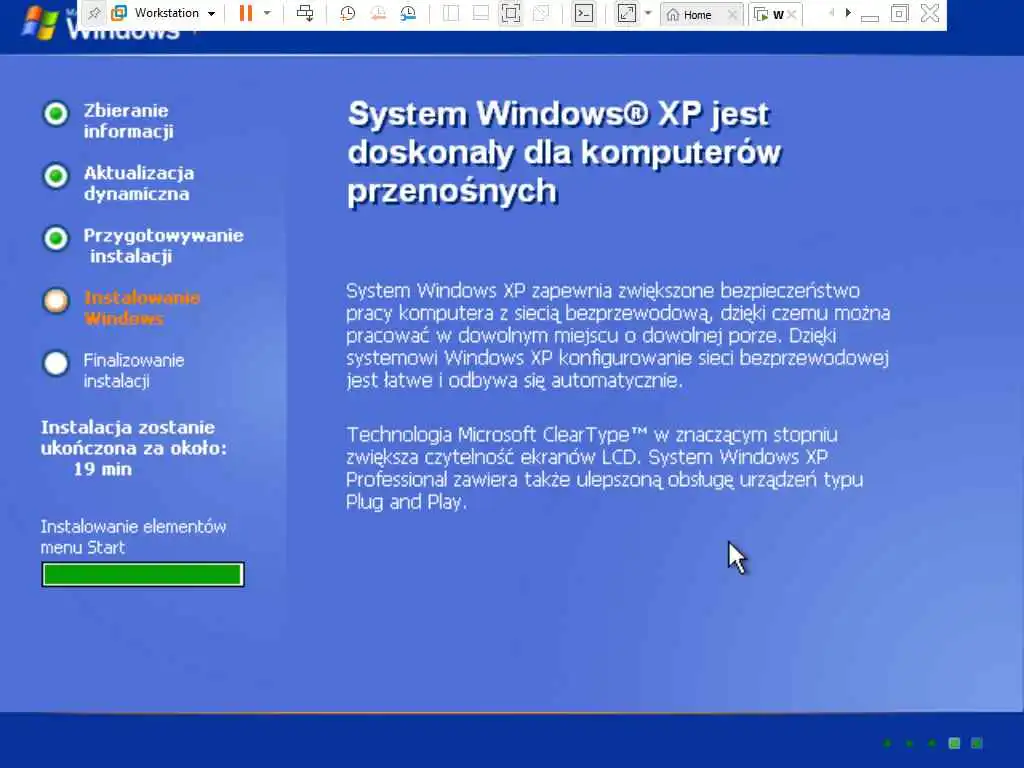This screenshot has height=768, width=1024.
Task: Click 'Instalowanie elementów menu Start' status text
Action: 134,537
